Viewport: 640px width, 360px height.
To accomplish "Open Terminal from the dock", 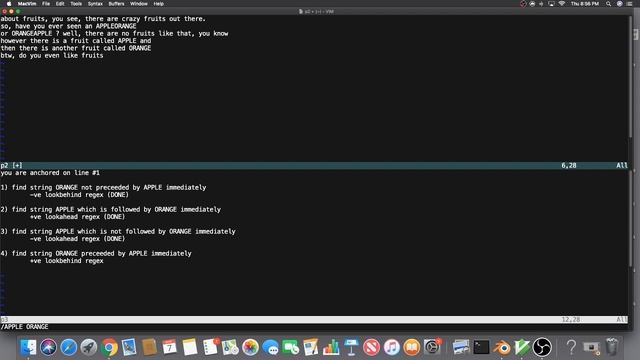I will (481, 347).
